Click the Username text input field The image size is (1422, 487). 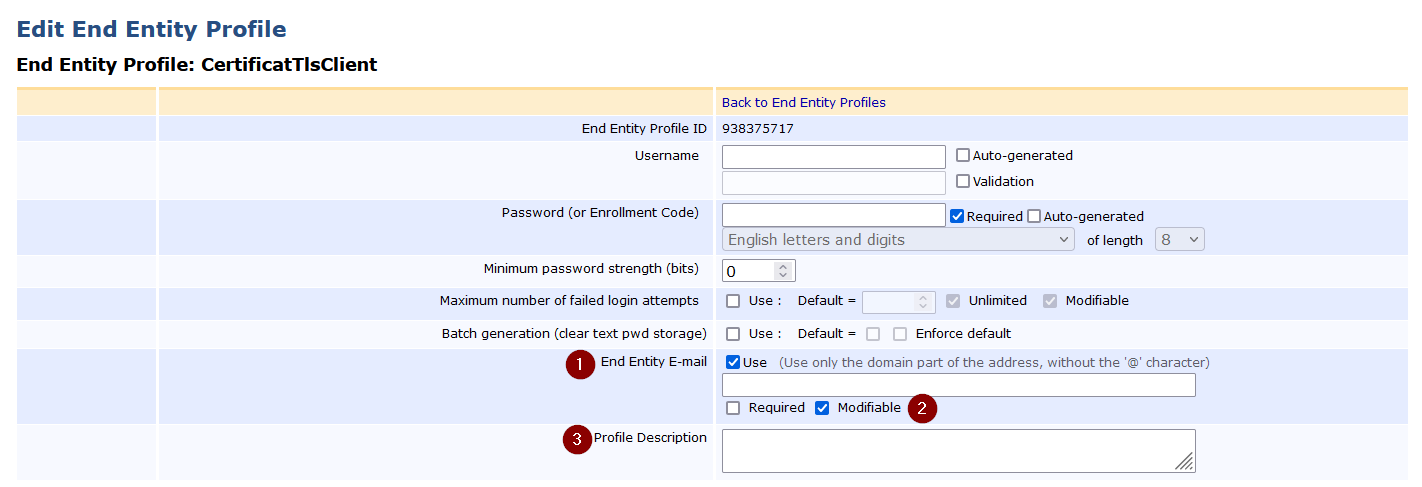coord(833,157)
